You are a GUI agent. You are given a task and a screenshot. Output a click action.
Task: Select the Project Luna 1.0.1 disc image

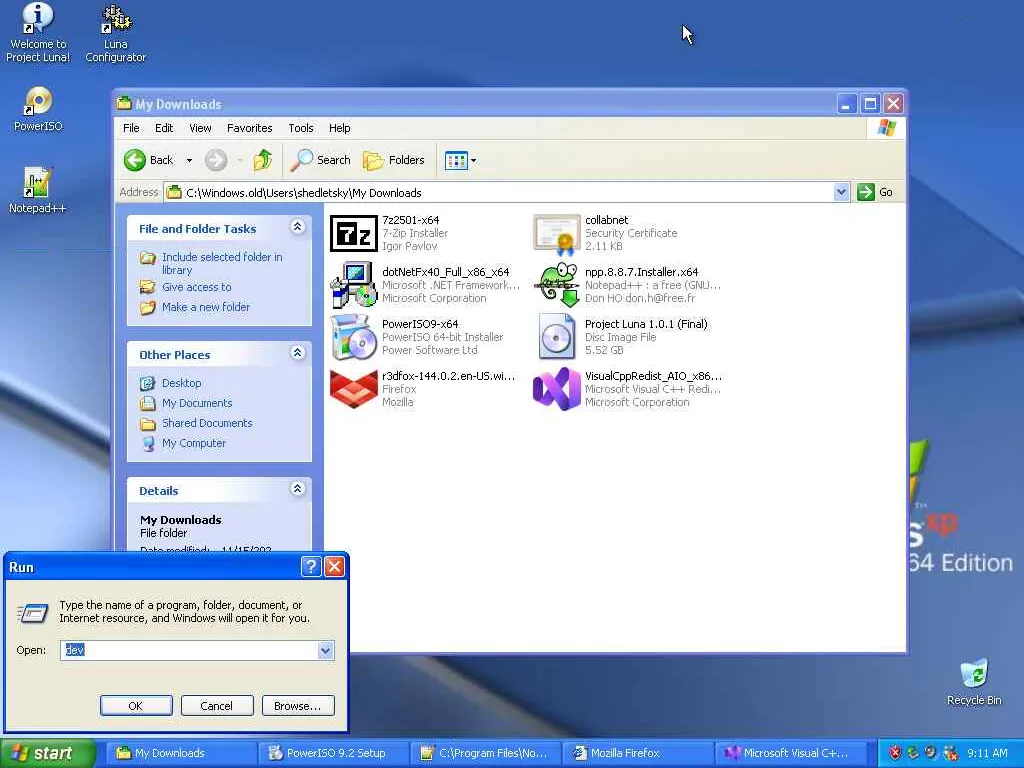click(556, 337)
